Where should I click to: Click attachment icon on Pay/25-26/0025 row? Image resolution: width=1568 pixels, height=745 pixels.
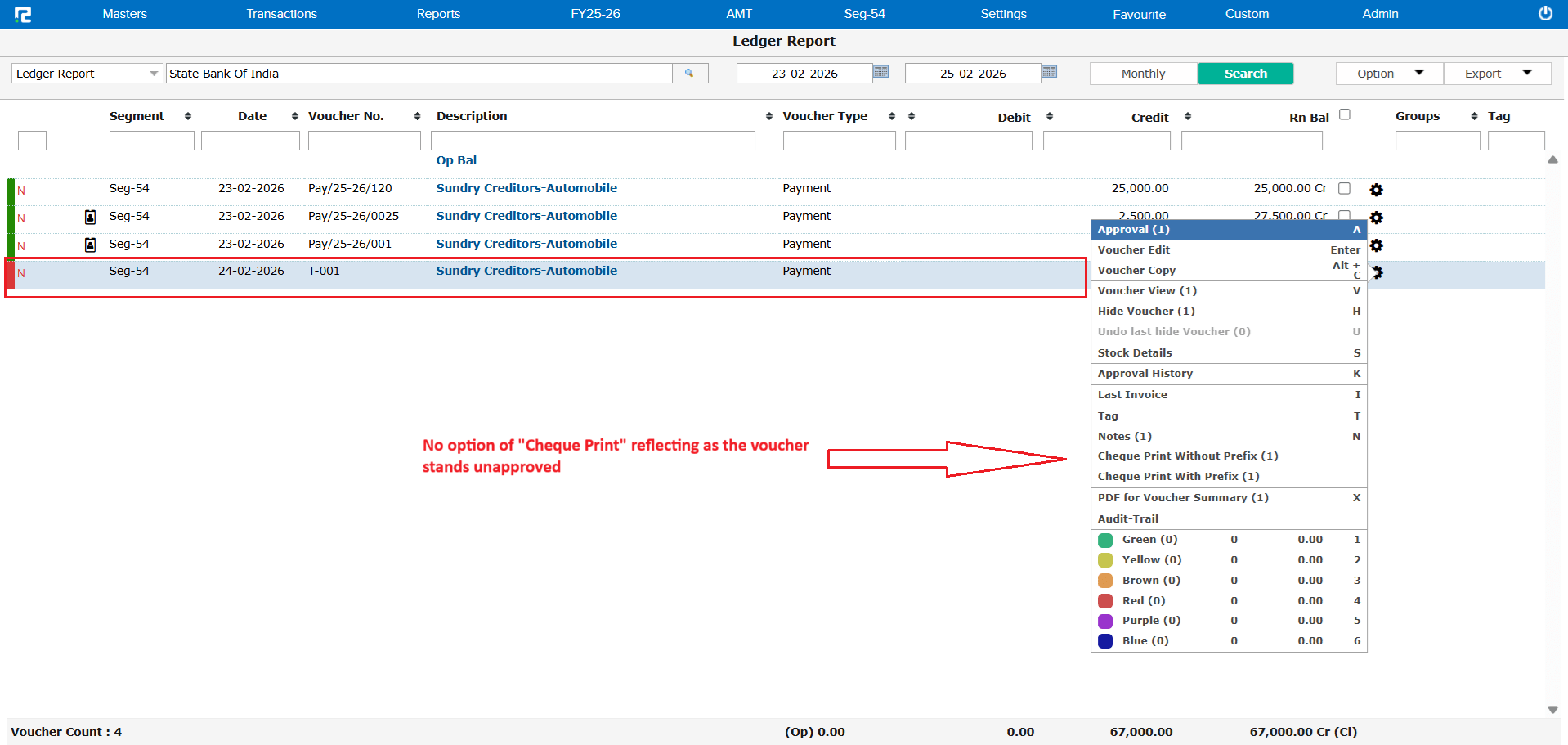[91, 217]
